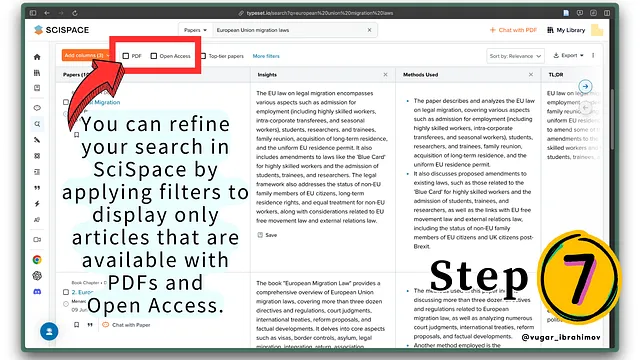Click the quote icon under paper 2
Image resolution: width=640 pixels, height=360 pixels.
pyautogui.click(x=90, y=325)
